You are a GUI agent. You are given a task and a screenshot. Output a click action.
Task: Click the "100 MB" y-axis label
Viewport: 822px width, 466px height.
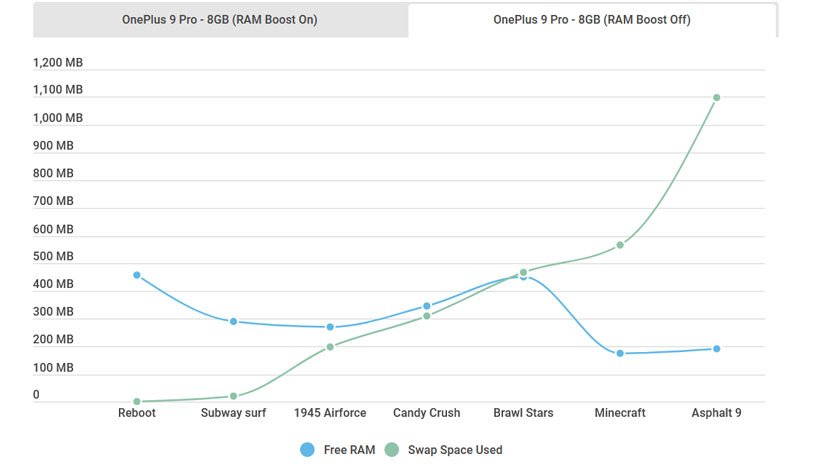click(x=53, y=367)
